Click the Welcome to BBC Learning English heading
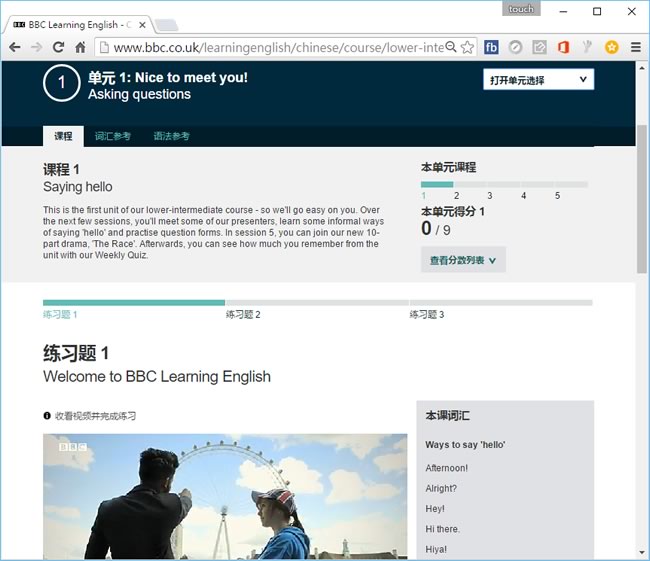This screenshot has height=561, width=650. tap(157, 376)
